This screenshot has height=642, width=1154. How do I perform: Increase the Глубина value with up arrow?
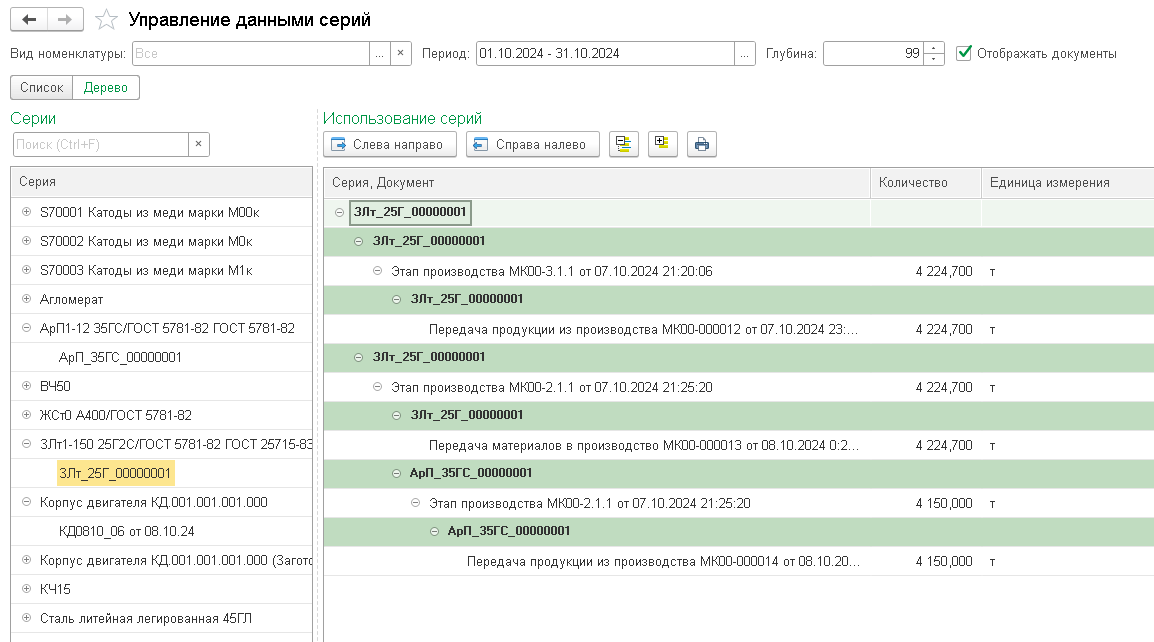pyautogui.click(x=933, y=48)
